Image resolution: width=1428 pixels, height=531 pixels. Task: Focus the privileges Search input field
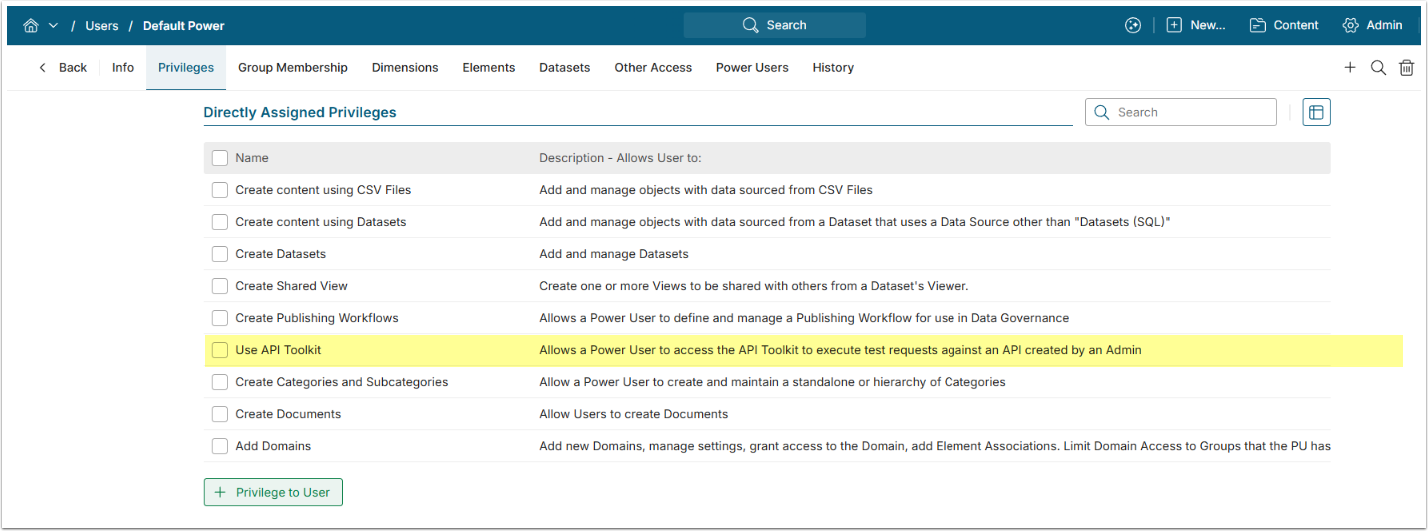tap(1190, 113)
